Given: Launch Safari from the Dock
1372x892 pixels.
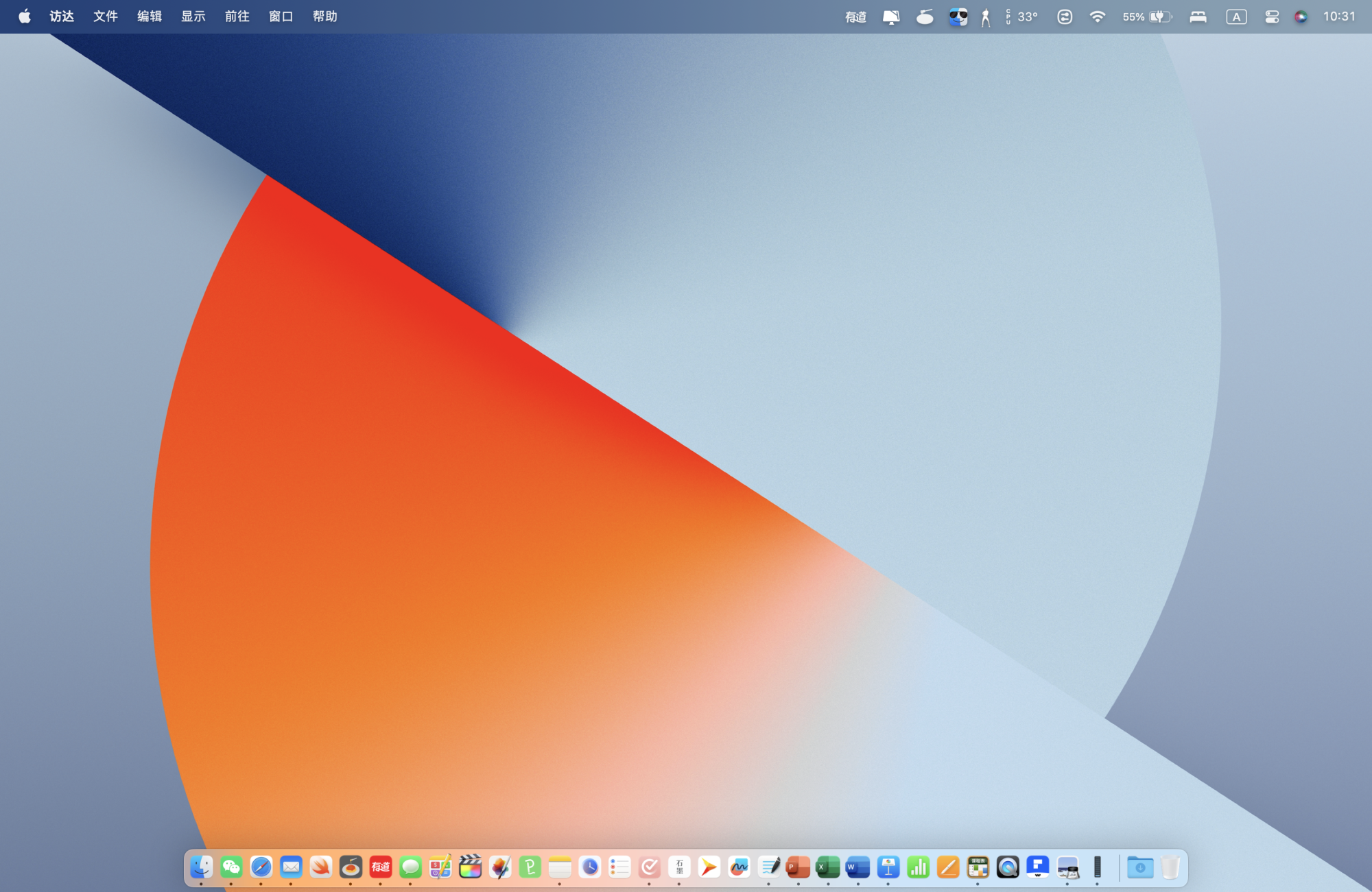Looking at the screenshot, I should click(x=261, y=867).
